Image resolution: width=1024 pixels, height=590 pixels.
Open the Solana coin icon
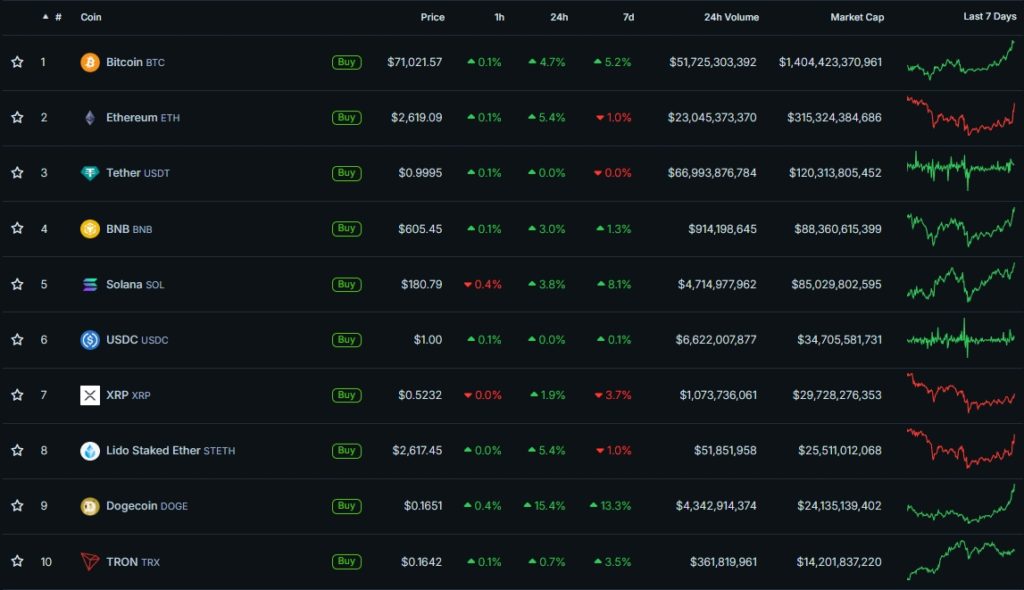(91, 284)
